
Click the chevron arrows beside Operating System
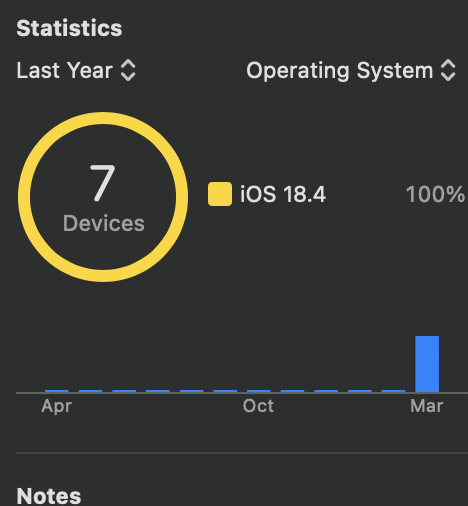pos(448,70)
